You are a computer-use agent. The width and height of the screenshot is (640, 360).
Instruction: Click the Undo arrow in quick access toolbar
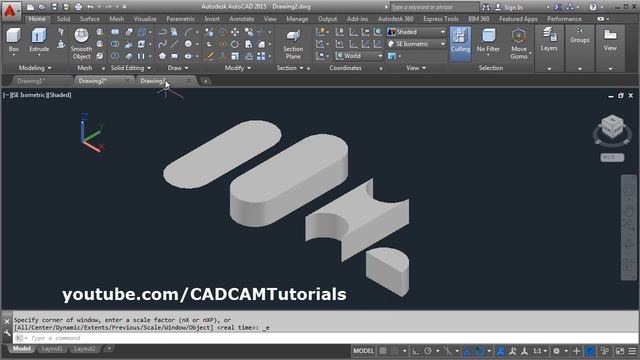90,7
